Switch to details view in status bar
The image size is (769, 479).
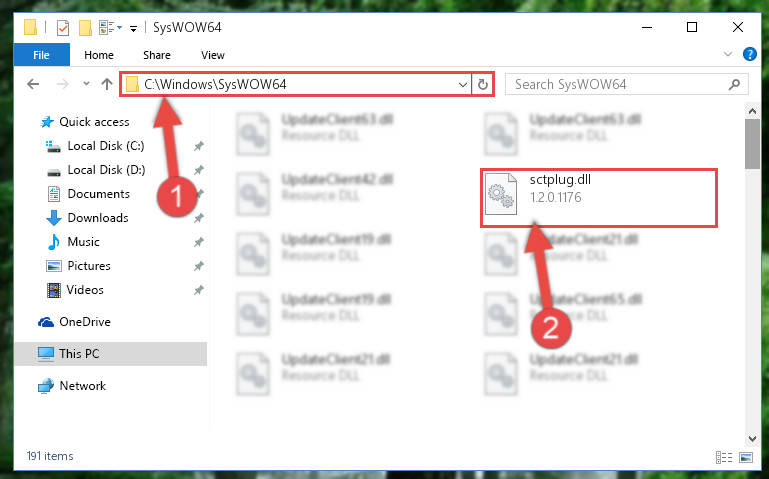click(x=724, y=457)
